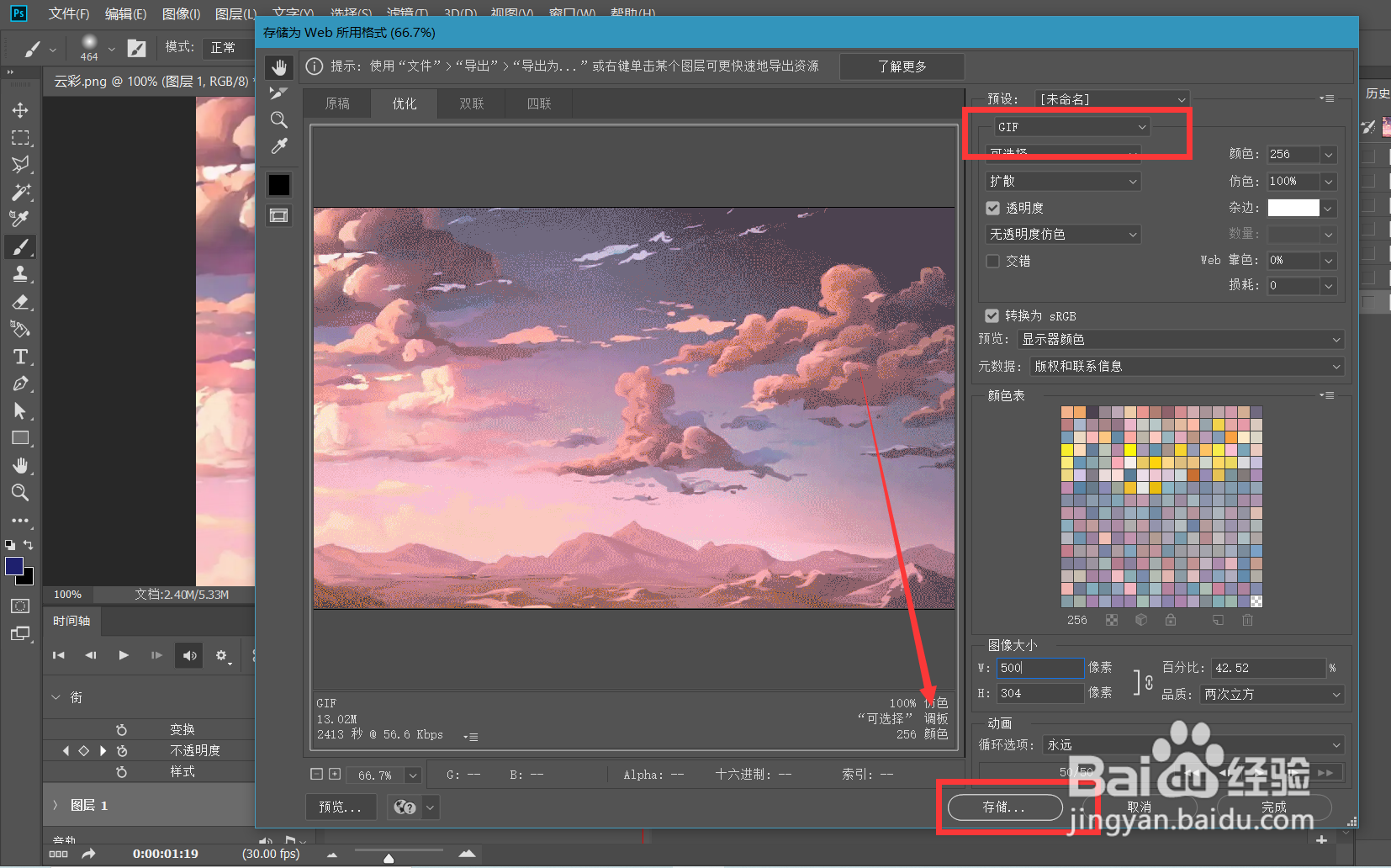
Task: Toggle the 转换为 sRGB checkbox
Action: (992, 315)
